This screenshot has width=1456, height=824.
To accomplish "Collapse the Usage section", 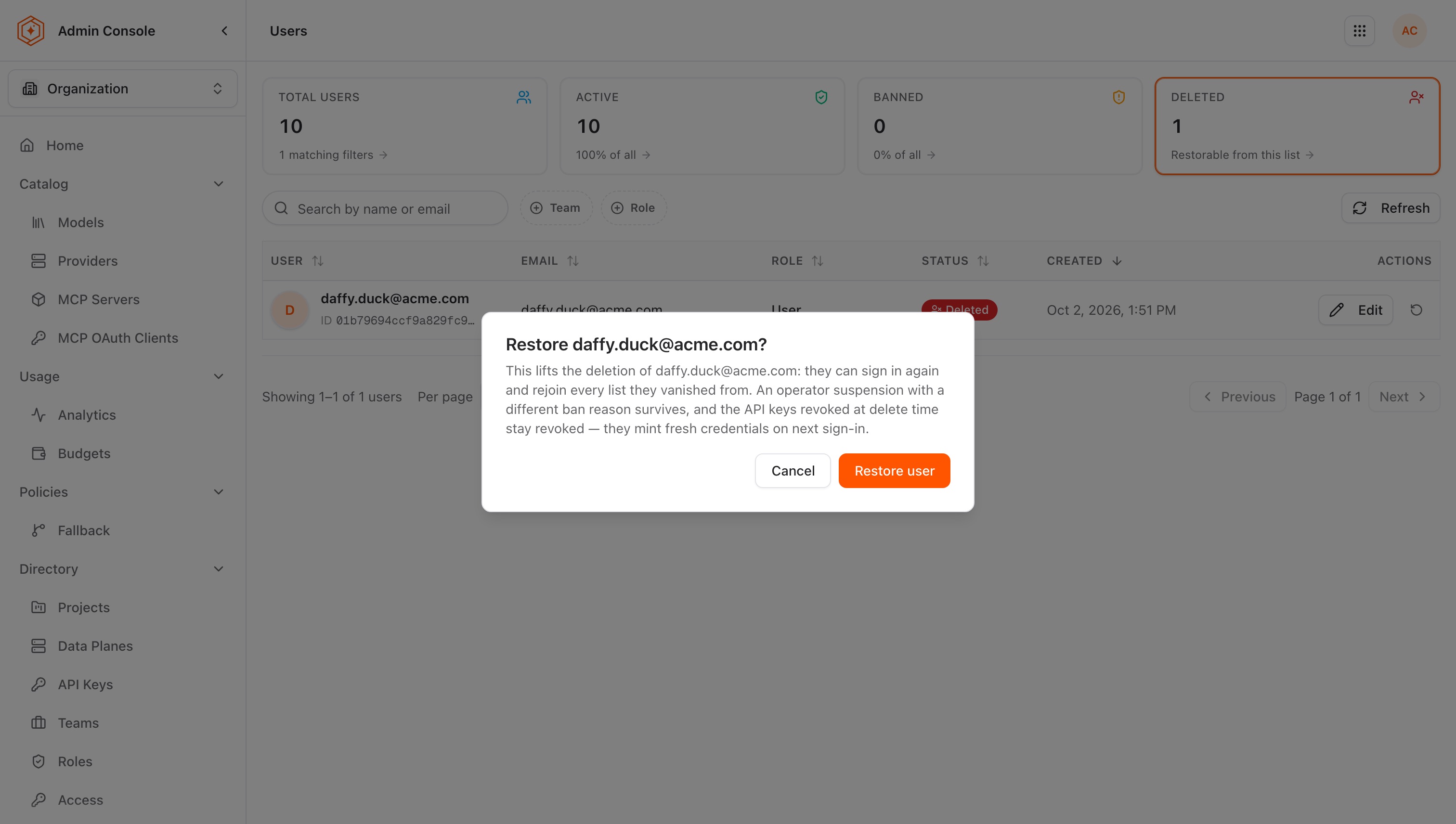I will (x=219, y=376).
